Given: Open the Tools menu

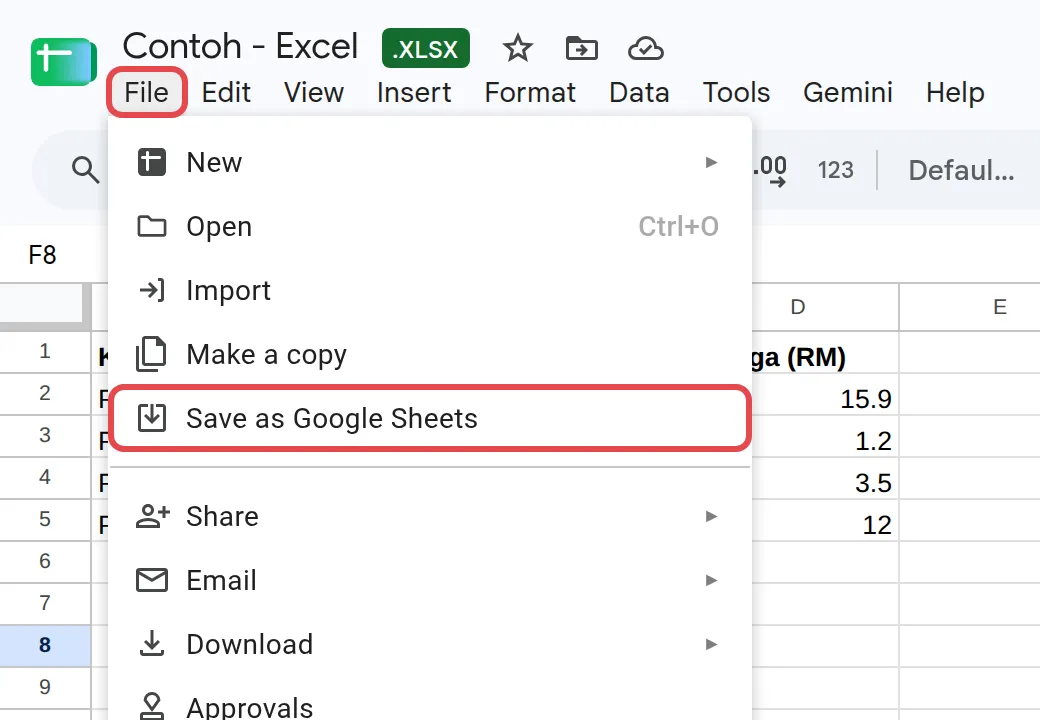Looking at the screenshot, I should (736, 93).
